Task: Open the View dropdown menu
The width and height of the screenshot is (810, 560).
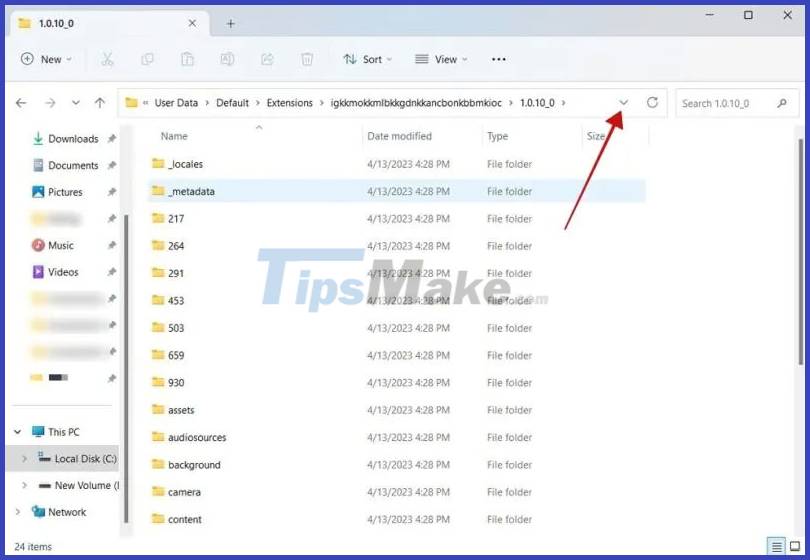Action: 441,59
